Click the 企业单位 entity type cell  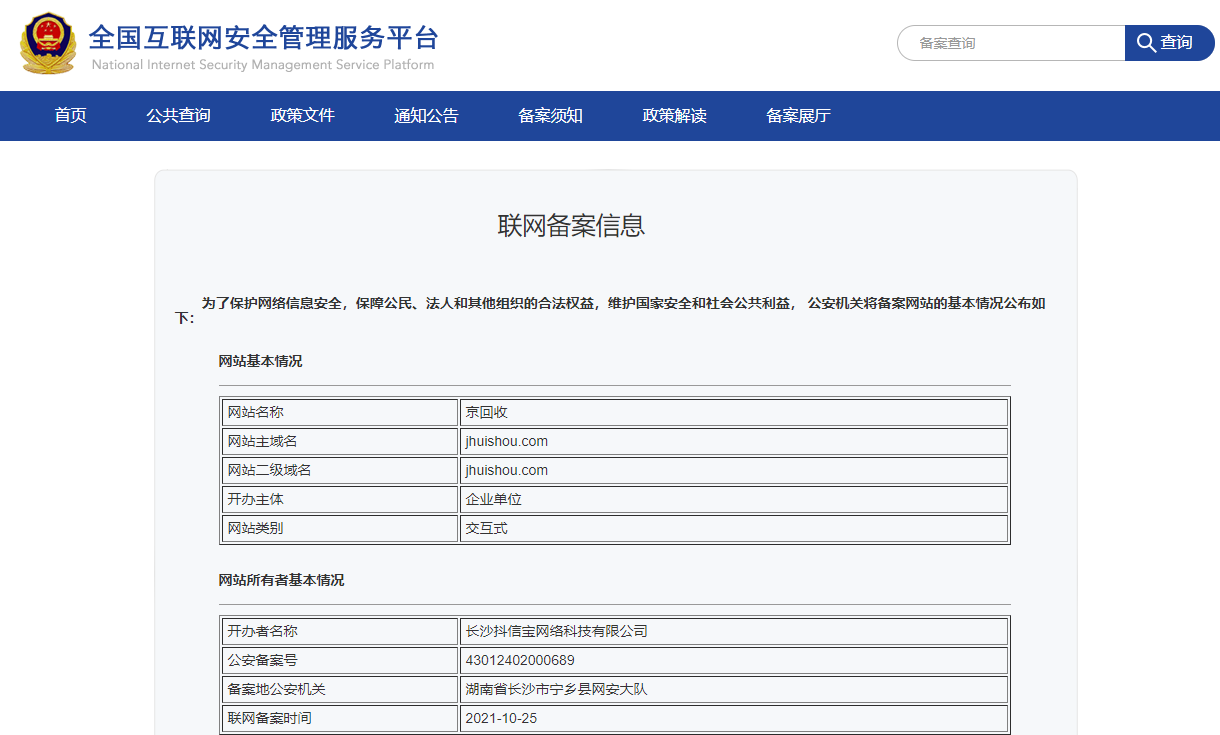tap(493, 499)
